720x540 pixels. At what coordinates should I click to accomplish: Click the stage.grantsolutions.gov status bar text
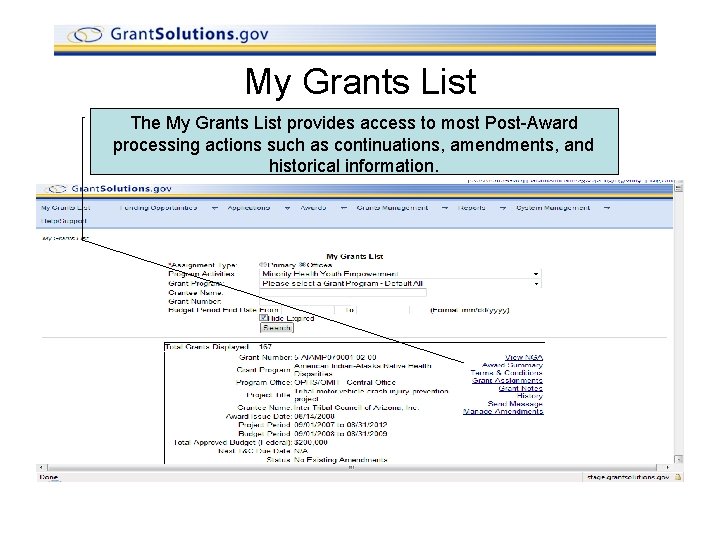(x=628, y=477)
